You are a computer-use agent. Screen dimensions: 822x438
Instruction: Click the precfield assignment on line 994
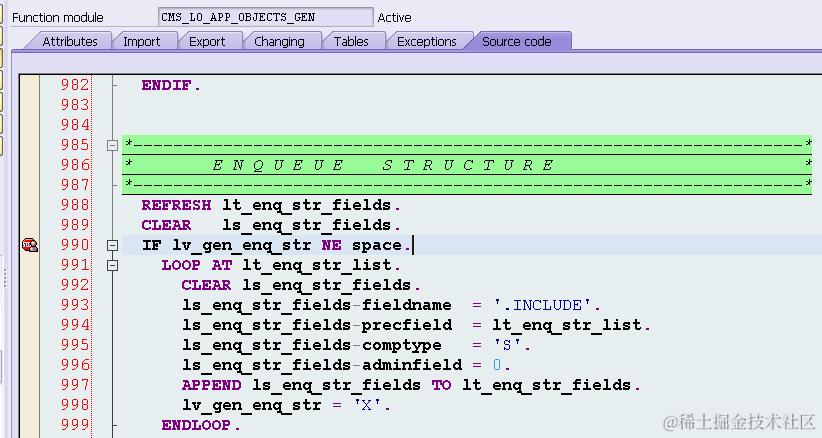click(x=417, y=325)
